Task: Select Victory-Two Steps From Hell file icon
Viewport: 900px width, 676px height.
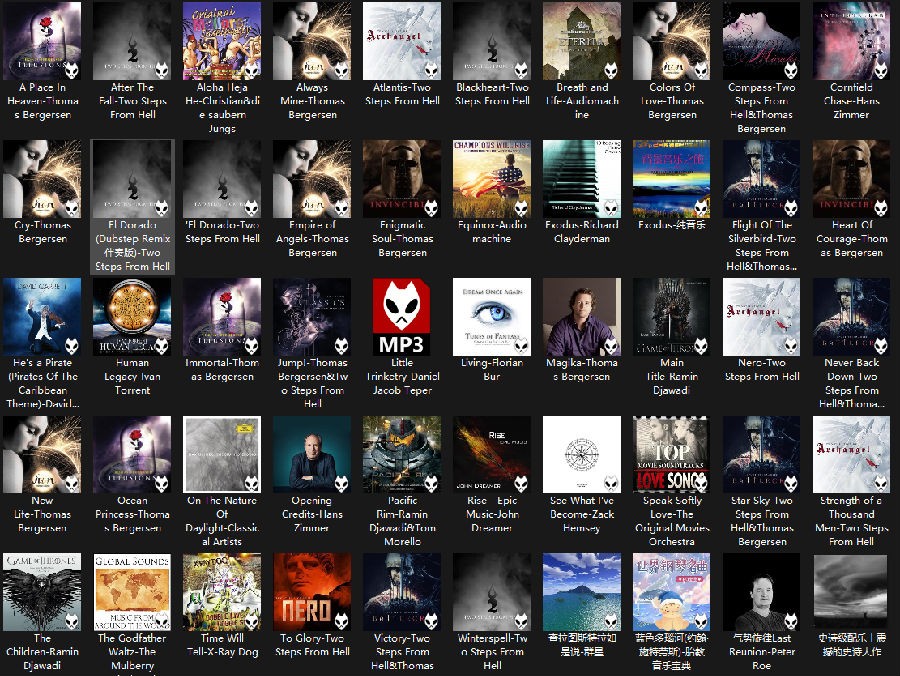Action: click(402, 592)
